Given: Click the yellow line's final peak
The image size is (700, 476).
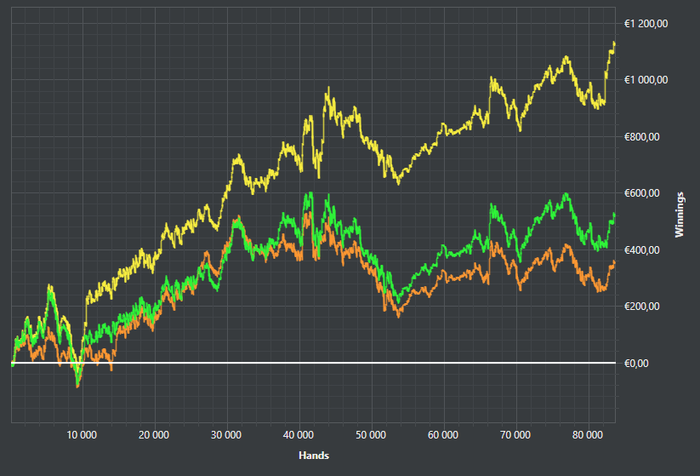Looking at the screenshot, I should [x=614, y=43].
